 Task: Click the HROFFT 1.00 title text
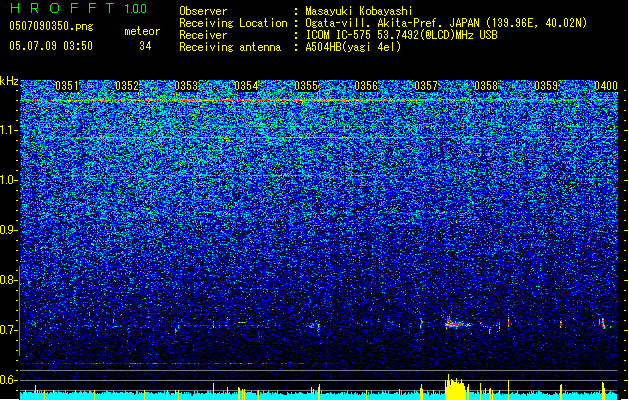[x=78, y=8]
